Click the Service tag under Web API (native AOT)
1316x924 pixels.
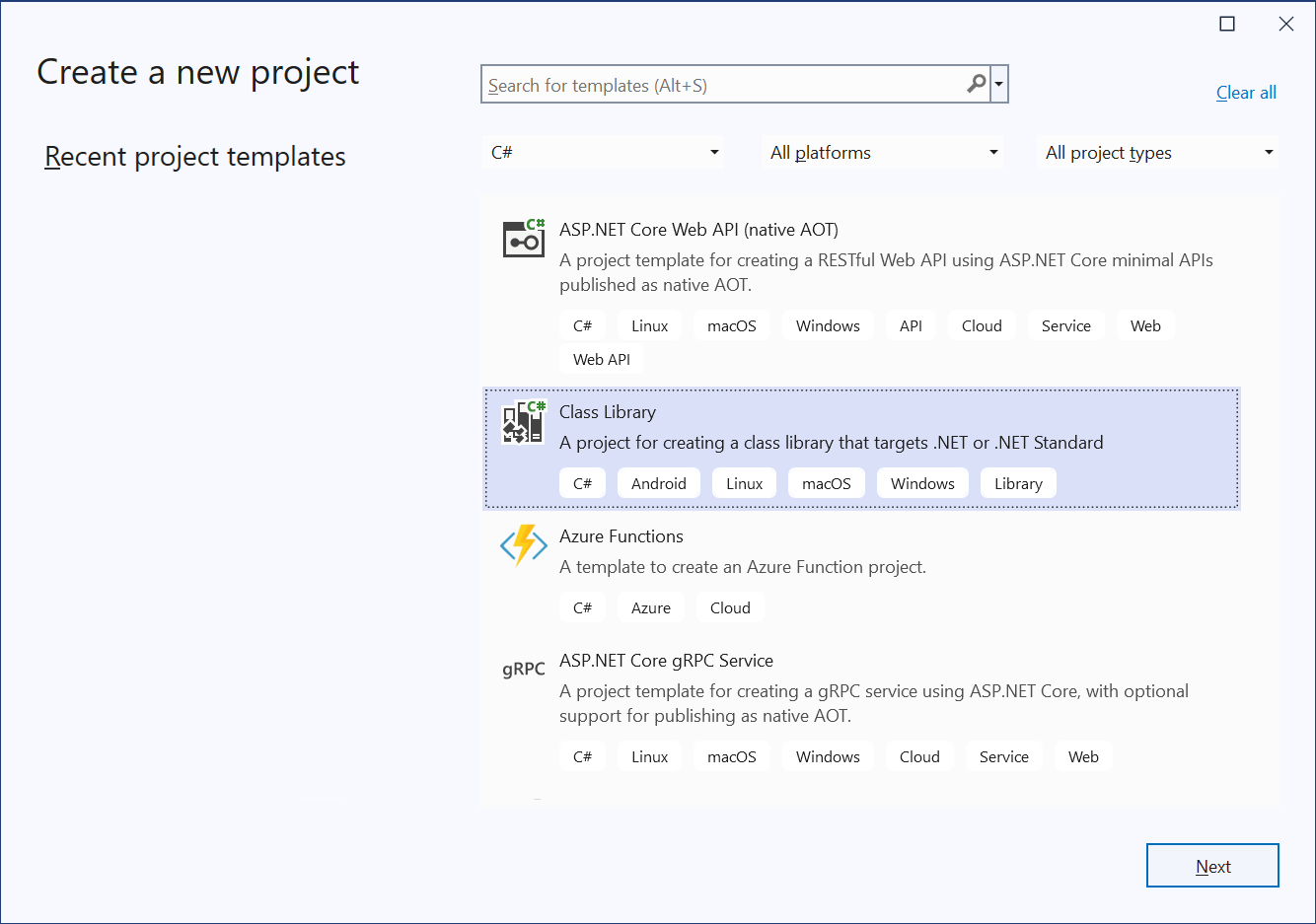tap(1066, 325)
